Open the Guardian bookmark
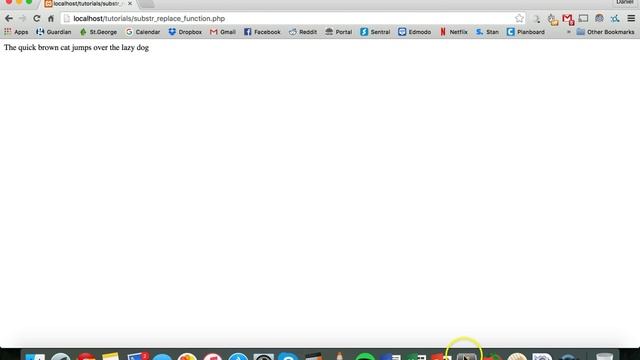Image resolution: width=640 pixels, height=360 pixels. [x=53, y=32]
